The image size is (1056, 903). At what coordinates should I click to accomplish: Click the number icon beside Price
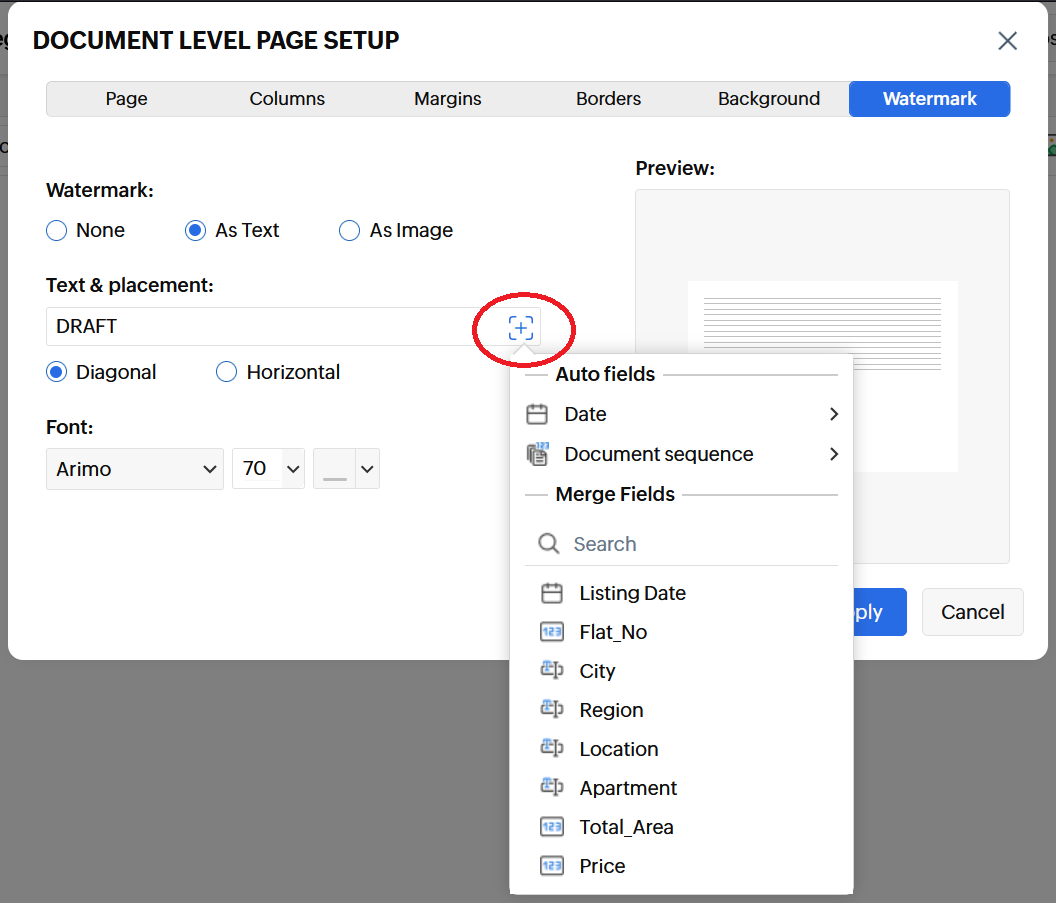click(552, 866)
